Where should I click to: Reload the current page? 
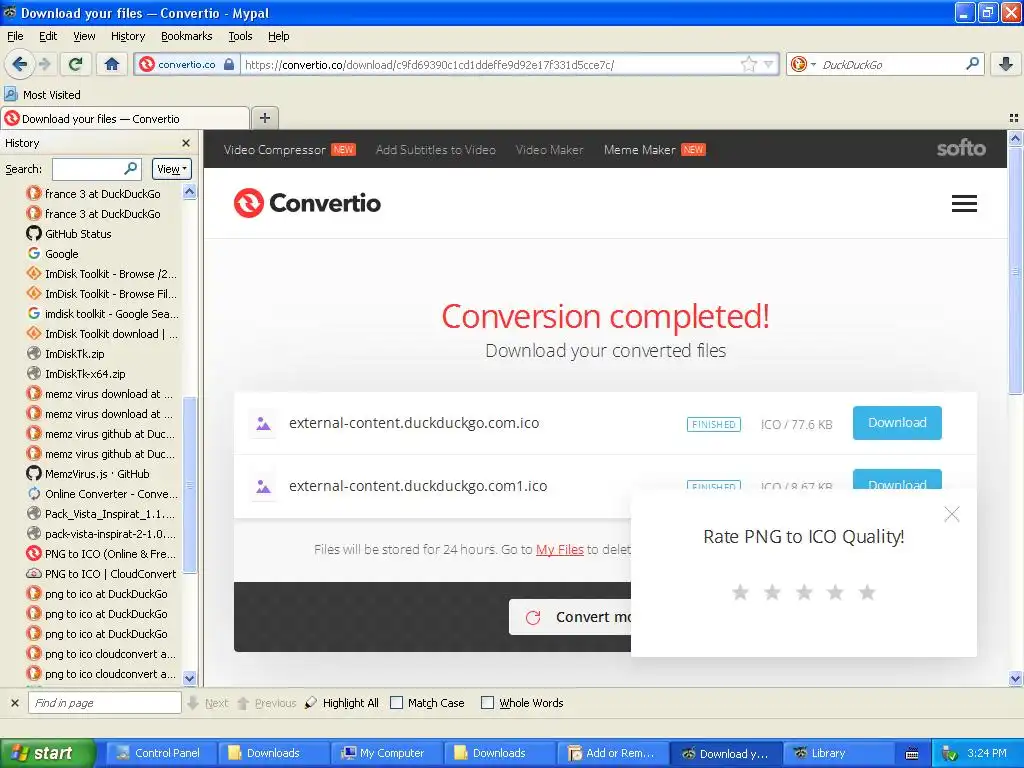(x=76, y=64)
